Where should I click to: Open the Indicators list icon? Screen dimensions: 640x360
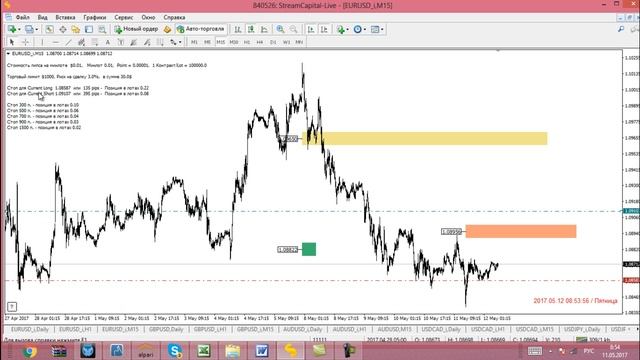click(341, 29)
